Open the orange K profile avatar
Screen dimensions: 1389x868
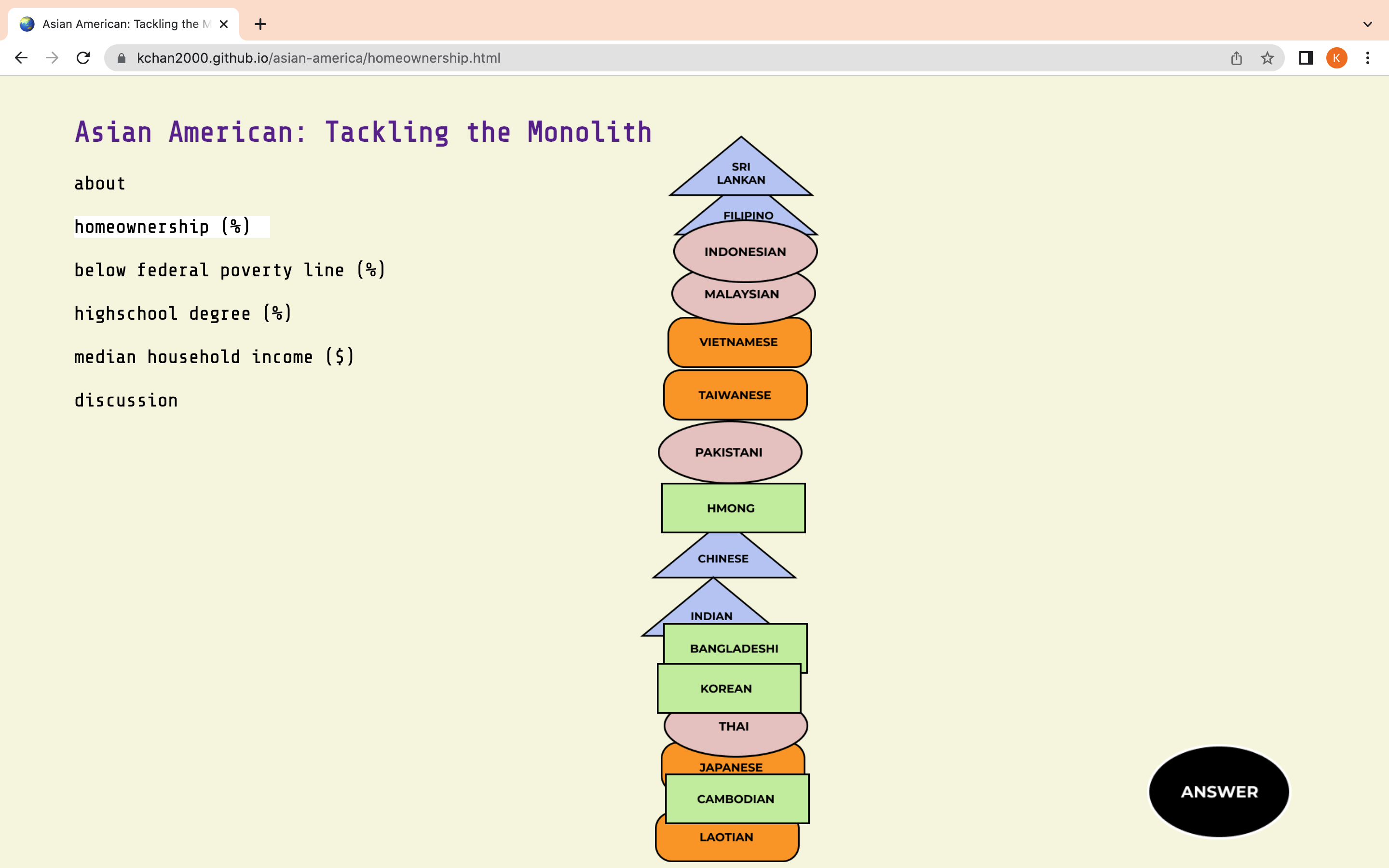point(1337,58)
